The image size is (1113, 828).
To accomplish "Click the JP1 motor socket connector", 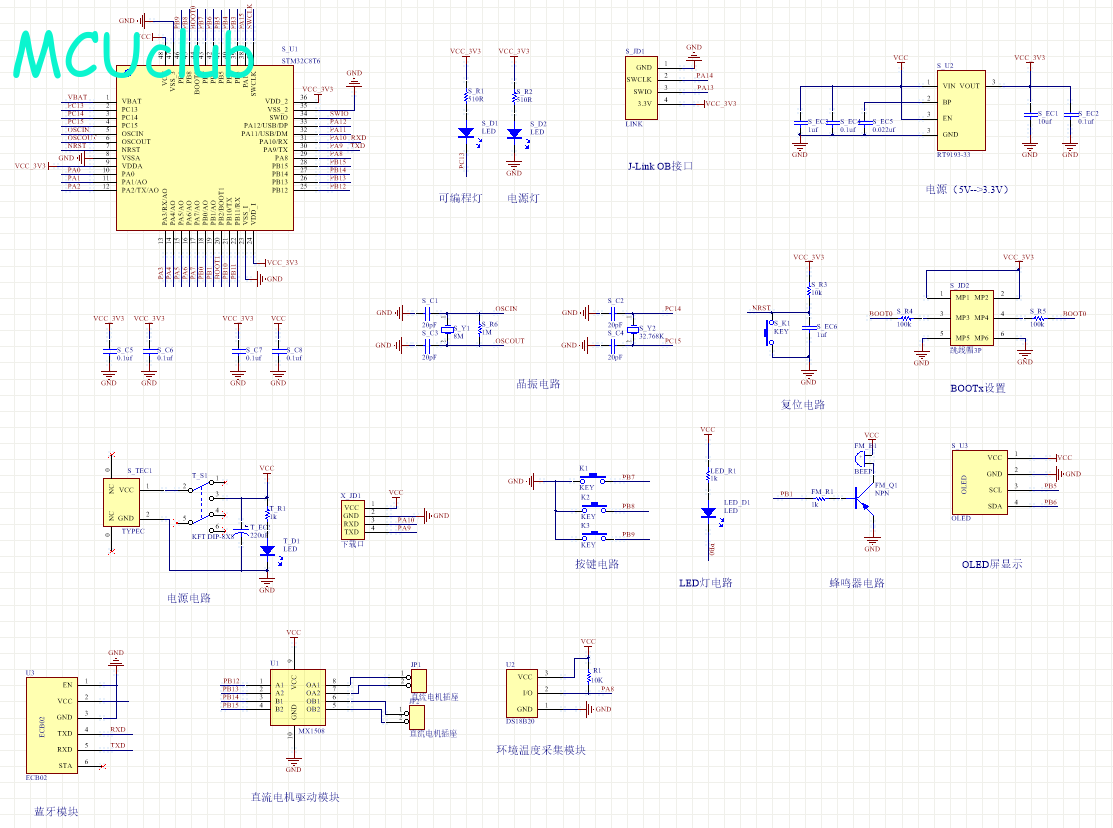I will [x=419, y=681].
